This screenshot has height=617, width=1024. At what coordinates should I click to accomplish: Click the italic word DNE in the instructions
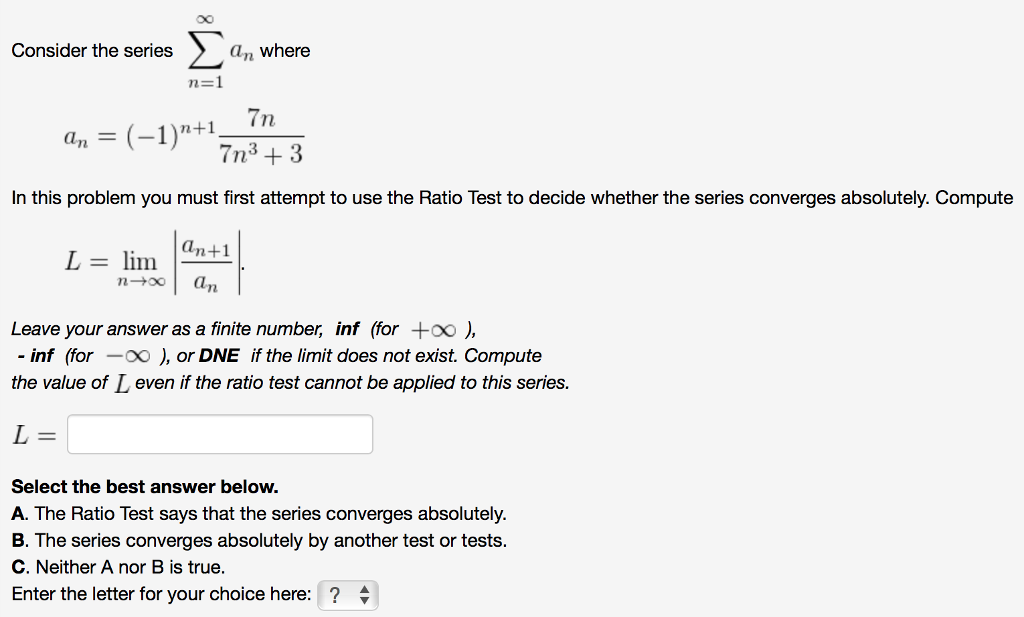pos(220,355)
